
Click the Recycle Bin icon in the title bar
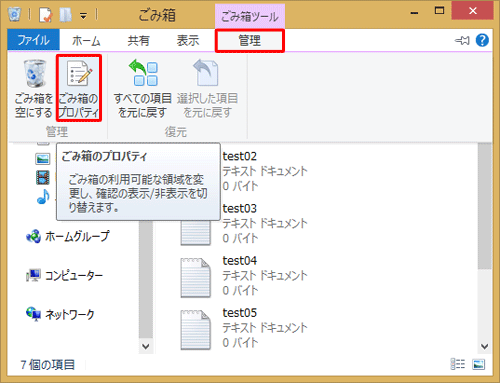click(15, 14)
